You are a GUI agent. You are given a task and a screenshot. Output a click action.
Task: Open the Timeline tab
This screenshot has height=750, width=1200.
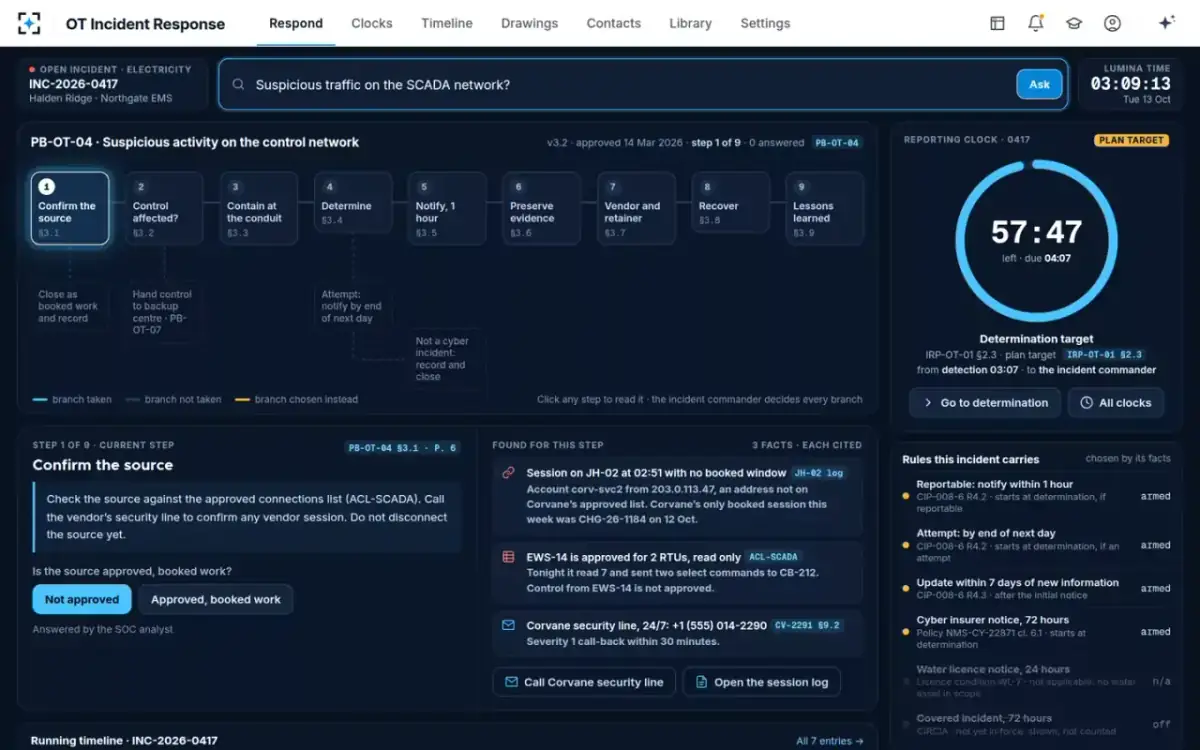(447, 23)
